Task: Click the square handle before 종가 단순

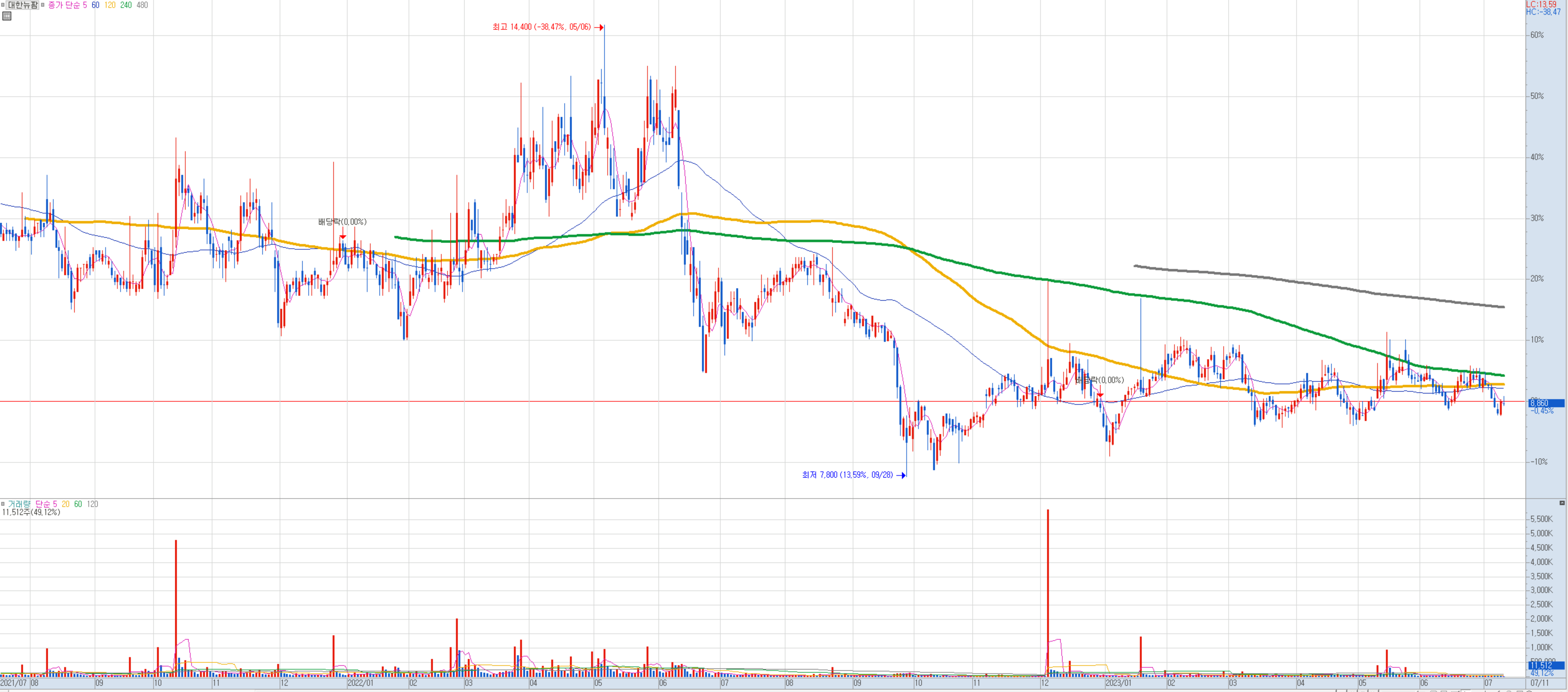Action: click(43, 5)
